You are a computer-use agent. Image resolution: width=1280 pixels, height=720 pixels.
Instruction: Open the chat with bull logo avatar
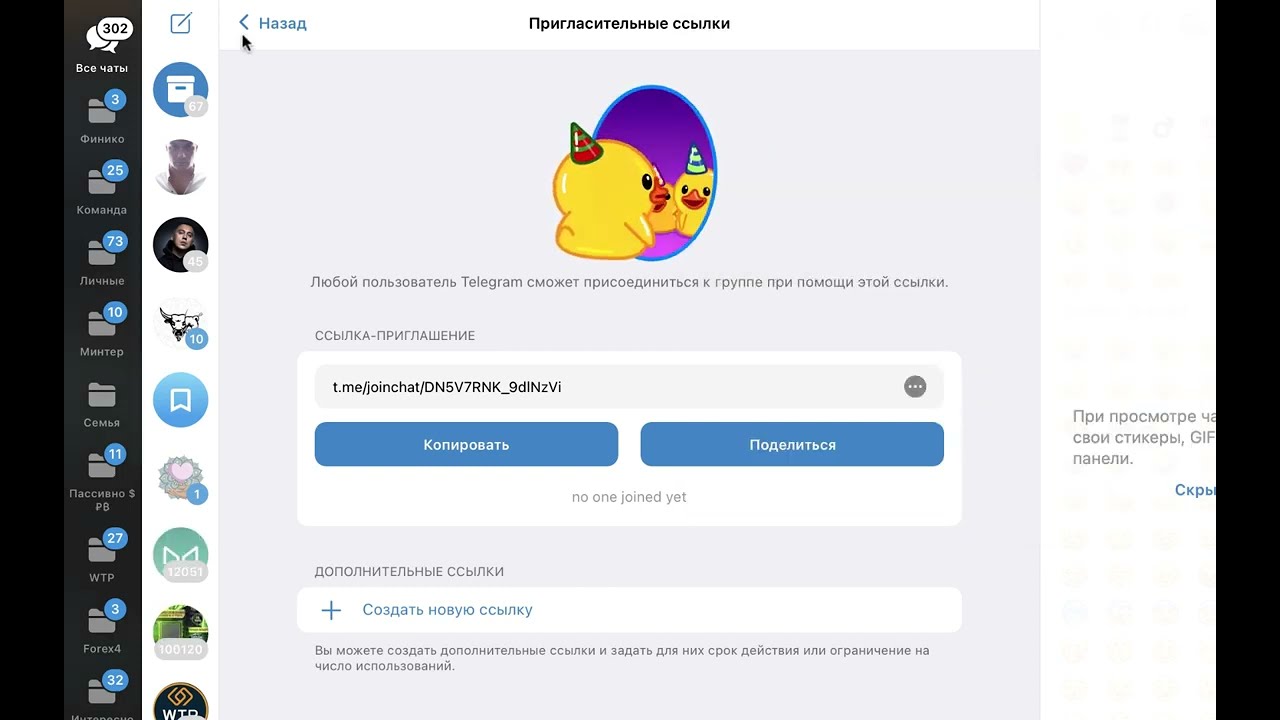[x=180, y=323]
